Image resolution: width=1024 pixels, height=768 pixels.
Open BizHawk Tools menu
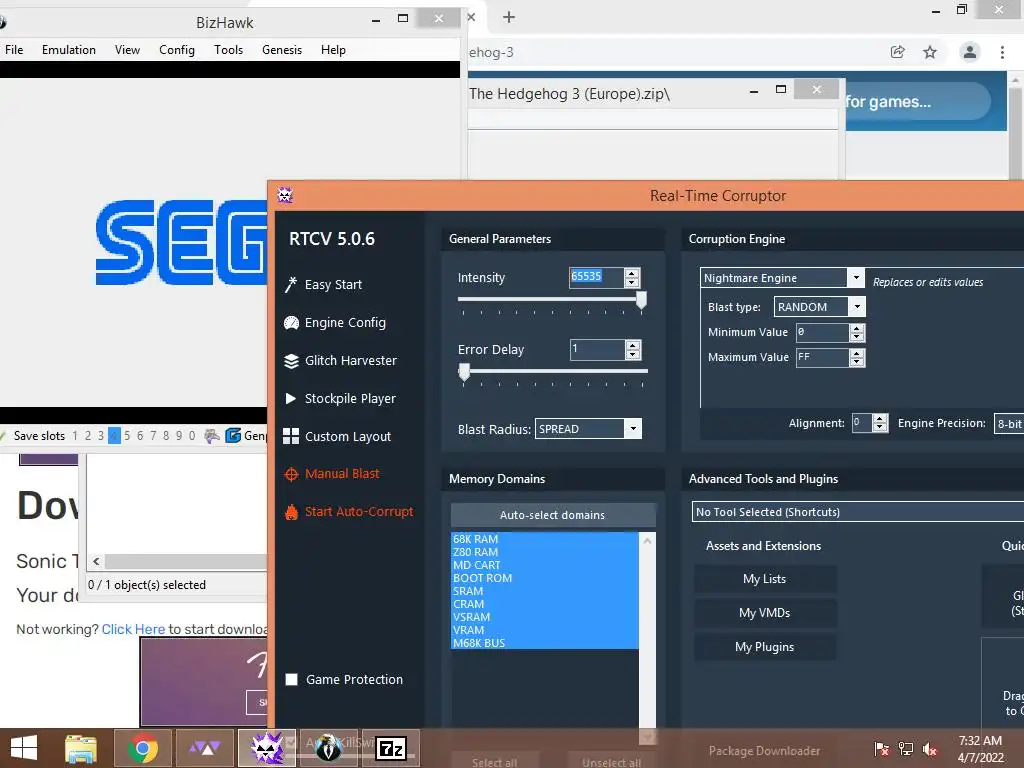229,50
